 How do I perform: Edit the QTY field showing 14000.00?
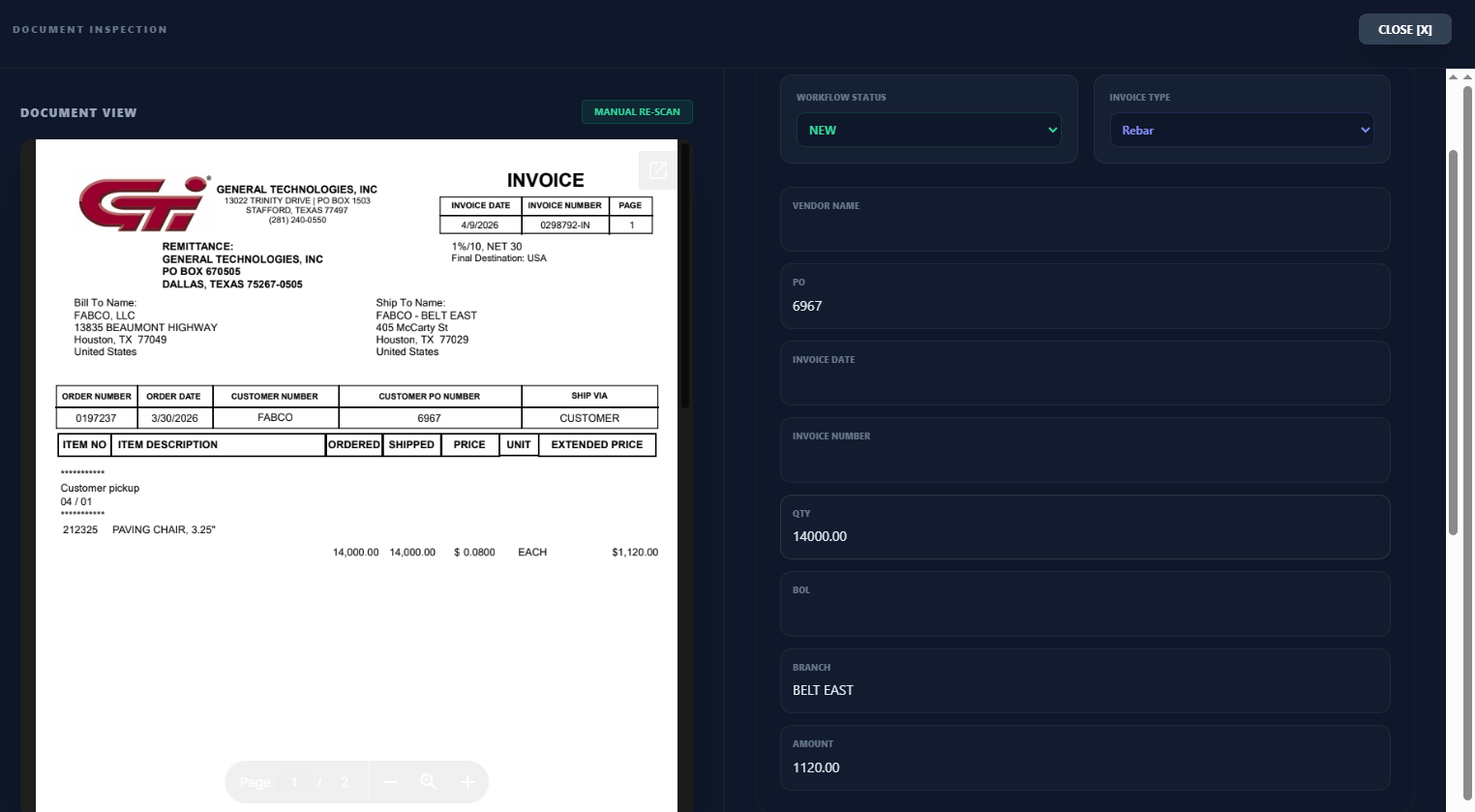tap(1085, 527)
